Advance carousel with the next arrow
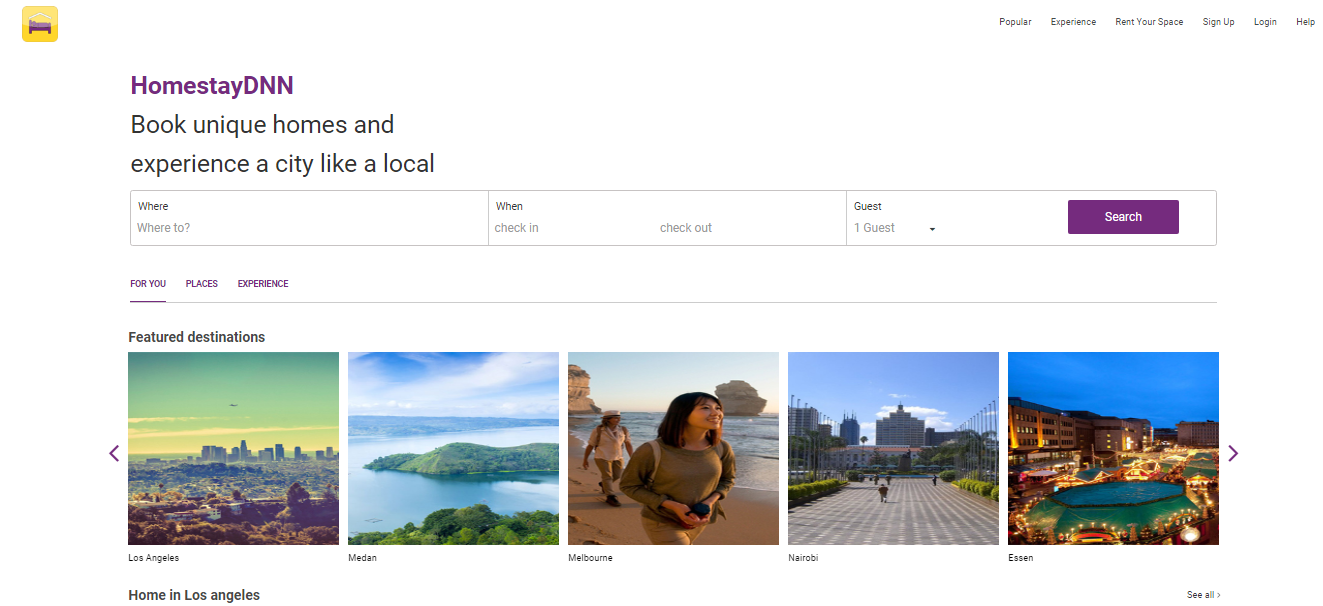Image resolution: width=1323 pixels, height=606 pixels. [x=1233, y=453]
